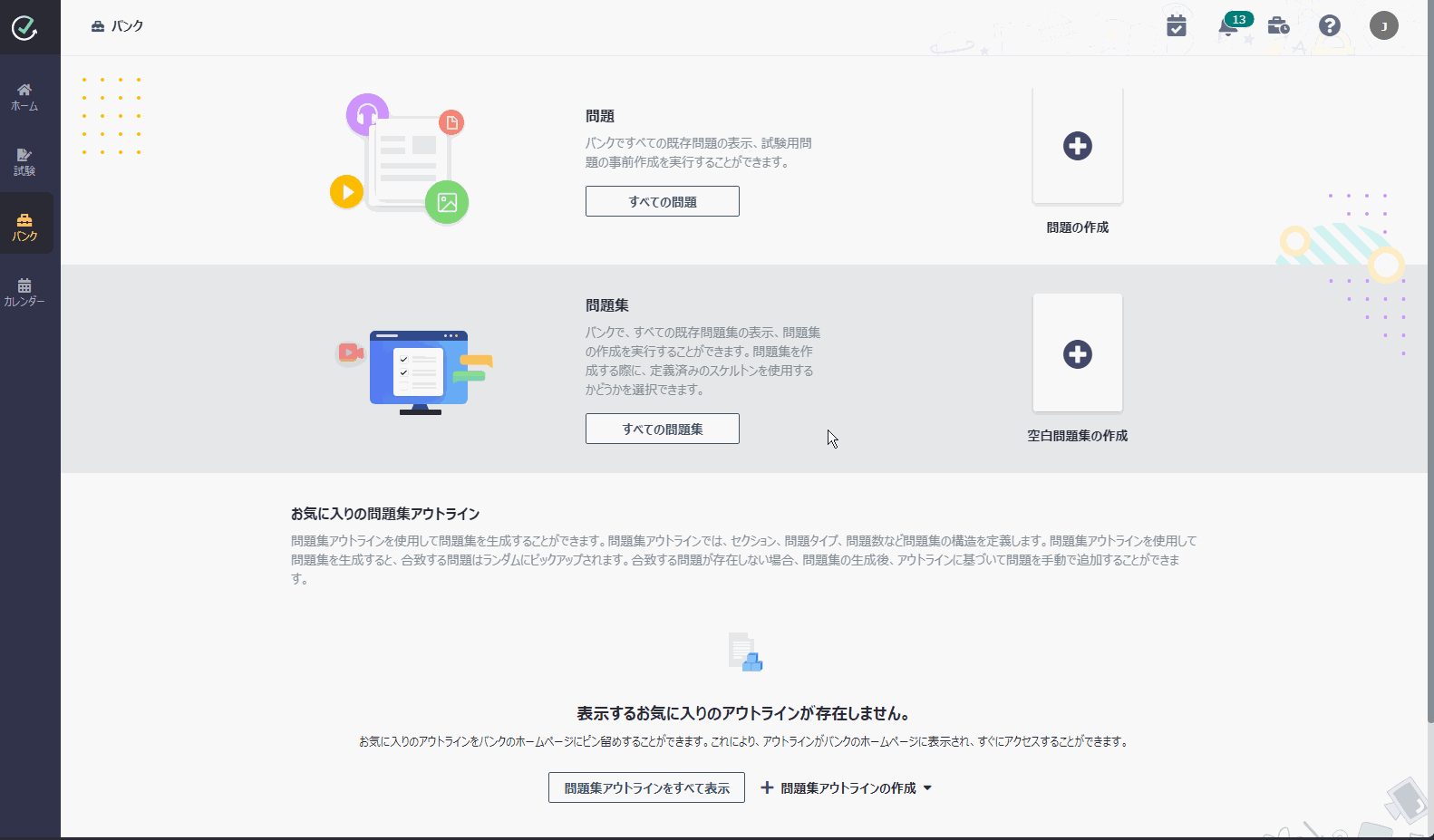The image size is (1434, 840).
Task: Go to ホーム in the sidebar
Action: (x=24, y=97)
